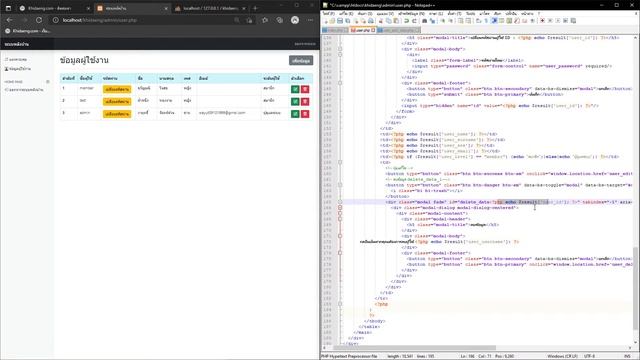Viewport: 640px width, 360px height.
Task: Toggle Word Wrap in Notepad++ toolbar
Action: [x=478, y=20]
